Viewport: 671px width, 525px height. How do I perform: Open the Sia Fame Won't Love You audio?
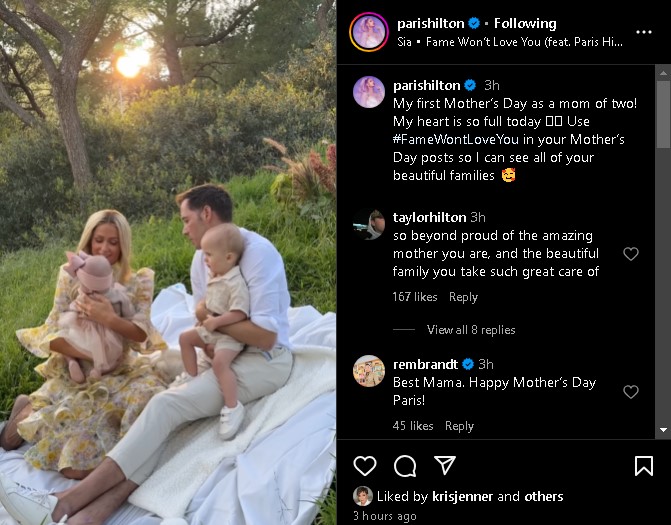[x=510, y=42]
